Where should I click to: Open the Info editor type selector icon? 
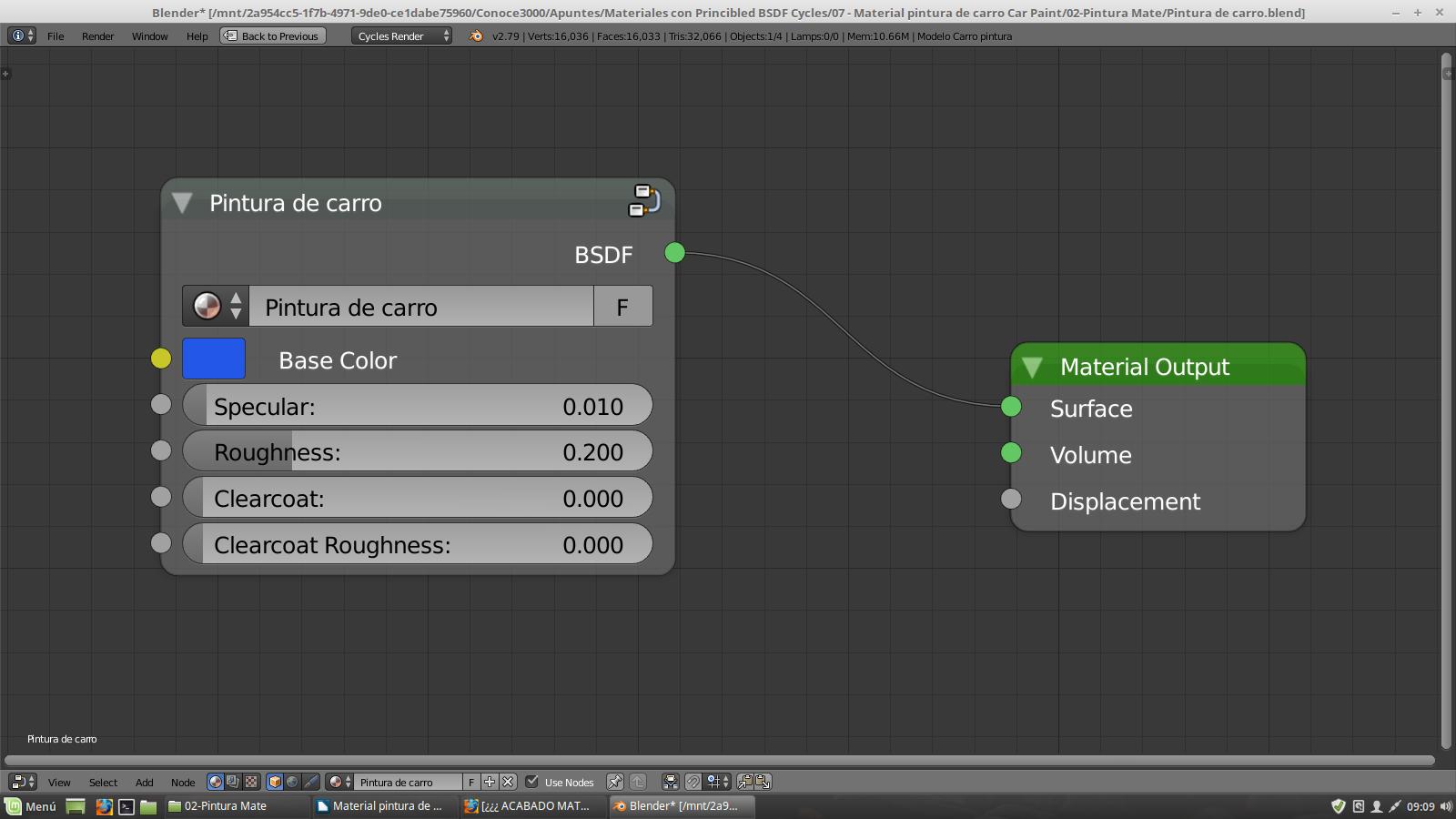click(21, 35)
